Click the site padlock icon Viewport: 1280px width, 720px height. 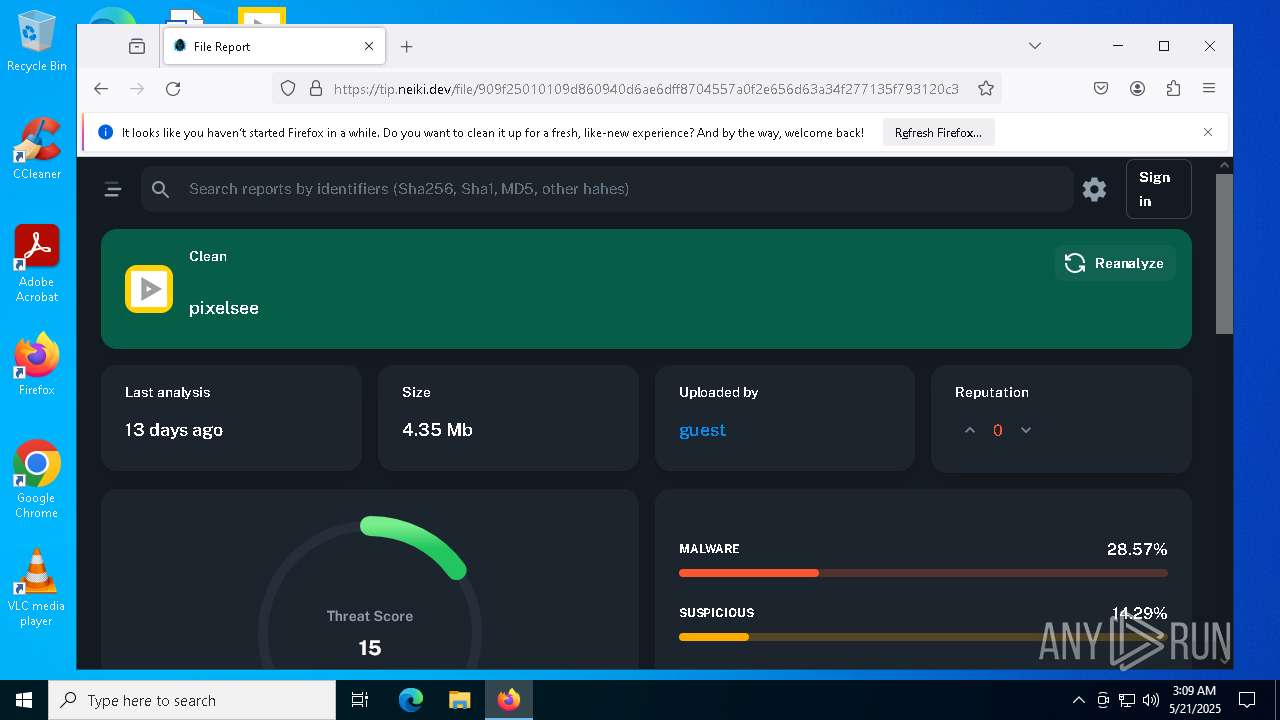[316, 89]
